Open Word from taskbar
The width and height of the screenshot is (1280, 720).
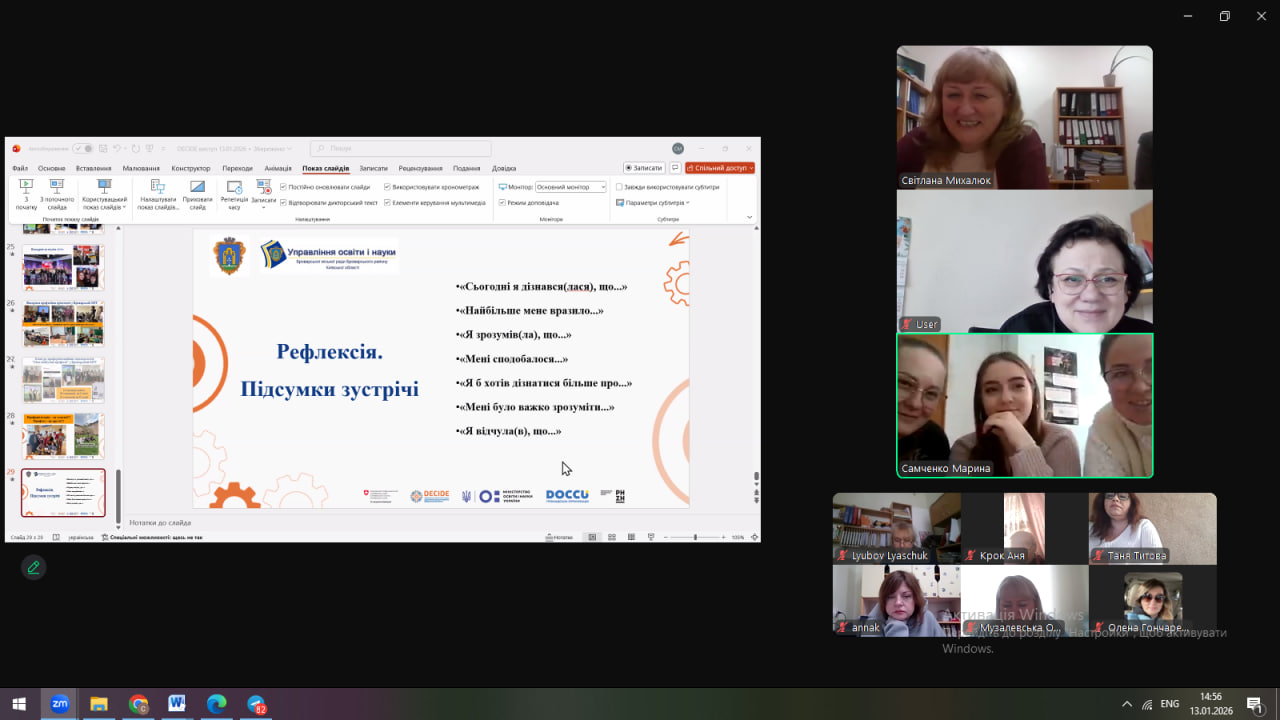click(x=177, y=704)
